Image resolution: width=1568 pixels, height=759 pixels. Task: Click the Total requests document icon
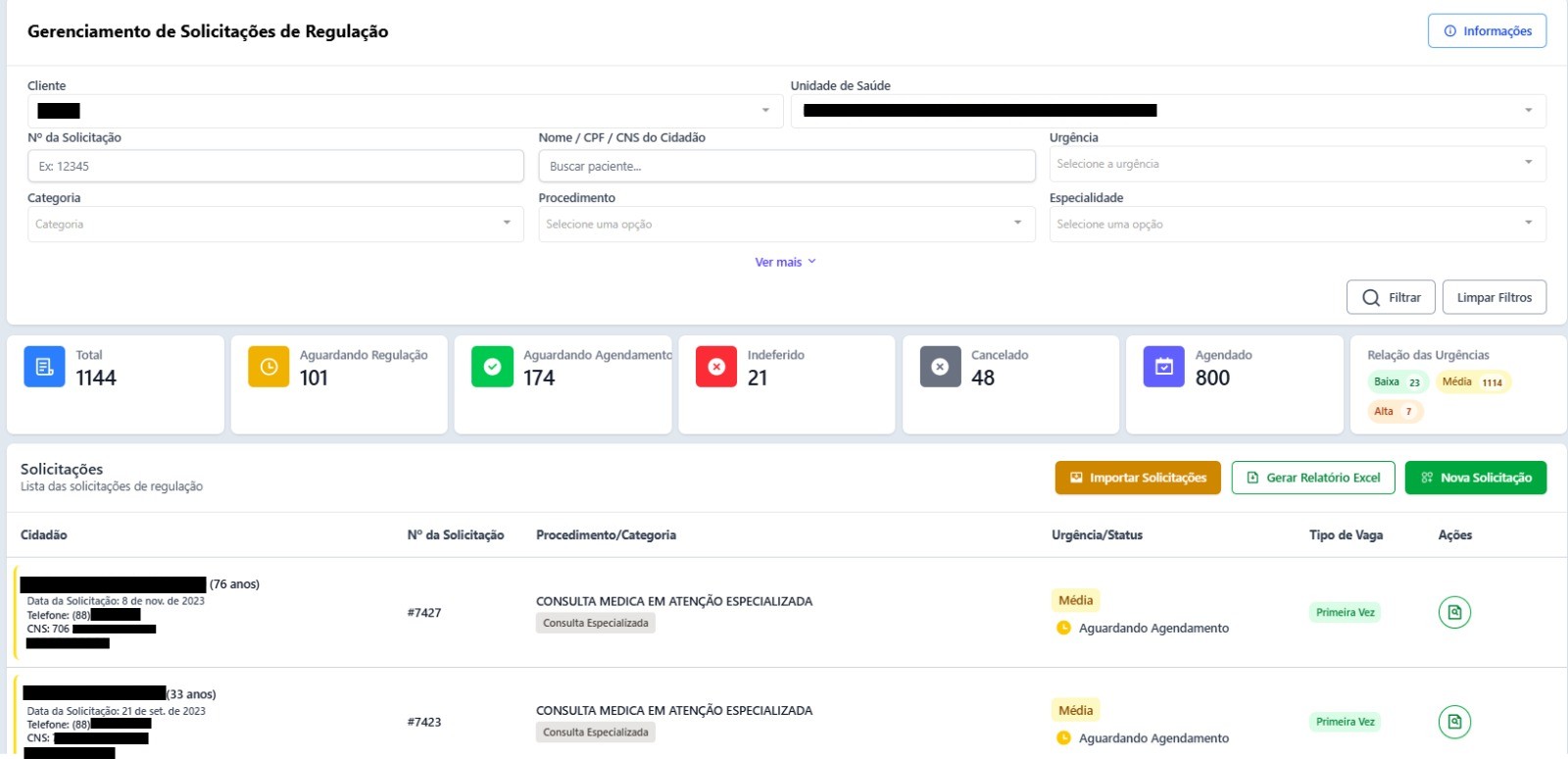tap(44, 367)
